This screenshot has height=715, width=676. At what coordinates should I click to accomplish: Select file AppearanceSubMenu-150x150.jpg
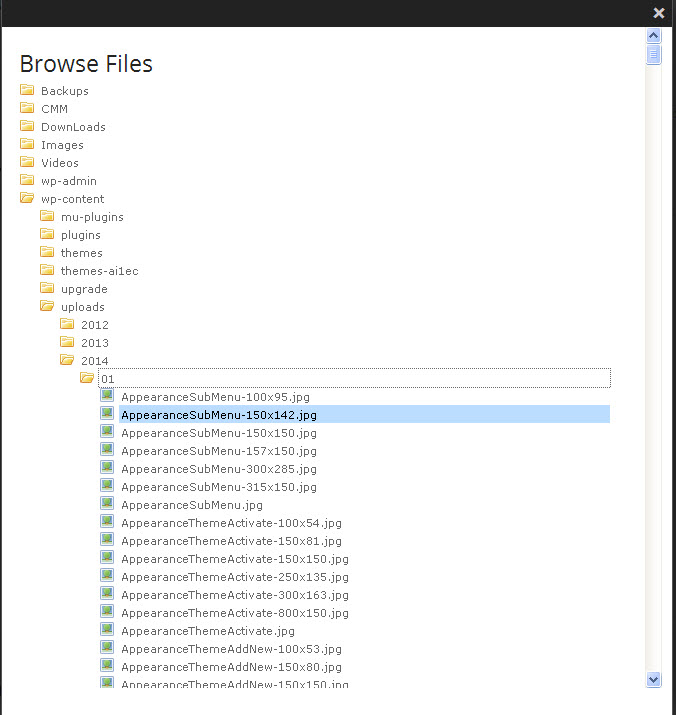[x=219, y=433]
